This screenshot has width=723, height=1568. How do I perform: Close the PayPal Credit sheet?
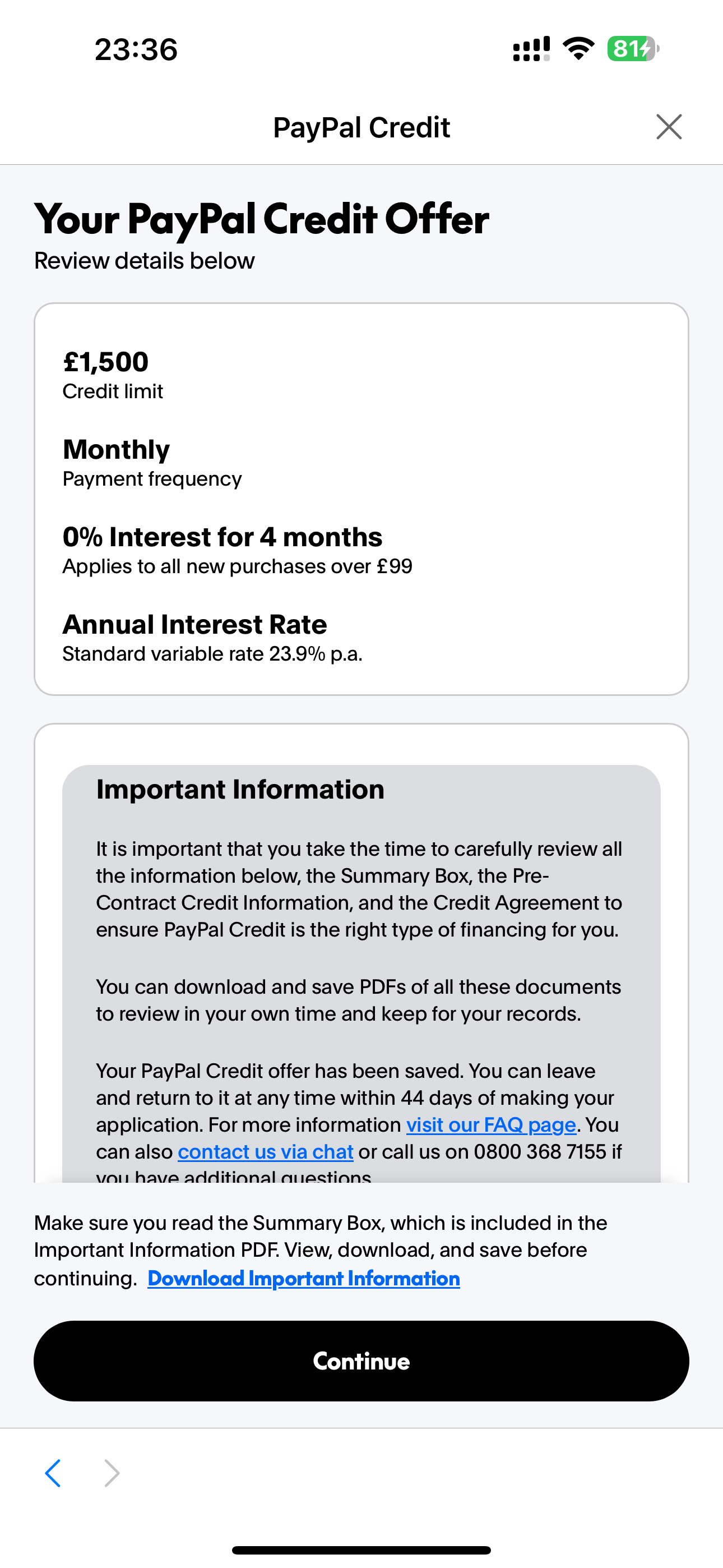coord(669,127)
